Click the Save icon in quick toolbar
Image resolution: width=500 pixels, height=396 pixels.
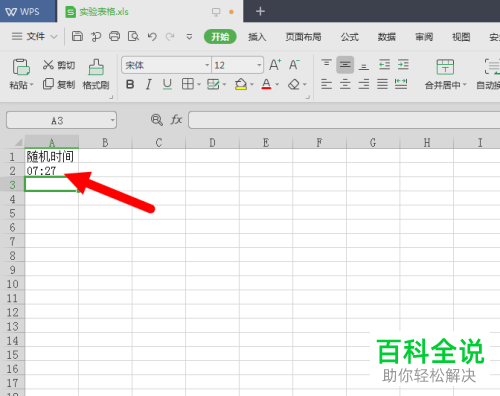tap(77, 36)
